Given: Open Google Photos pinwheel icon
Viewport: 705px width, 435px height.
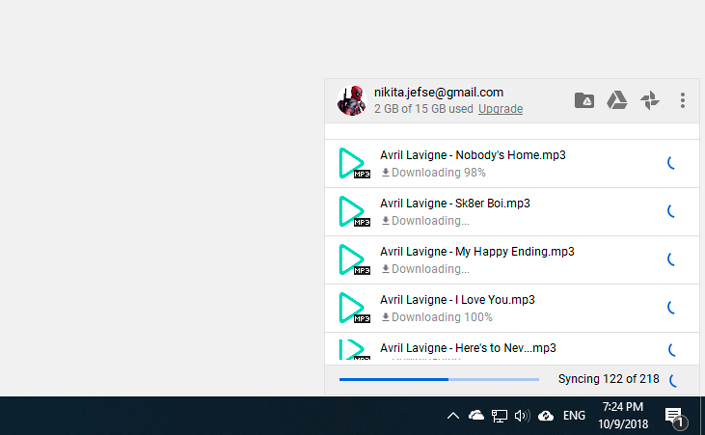Looking at the screenshot, I should 650,100.
